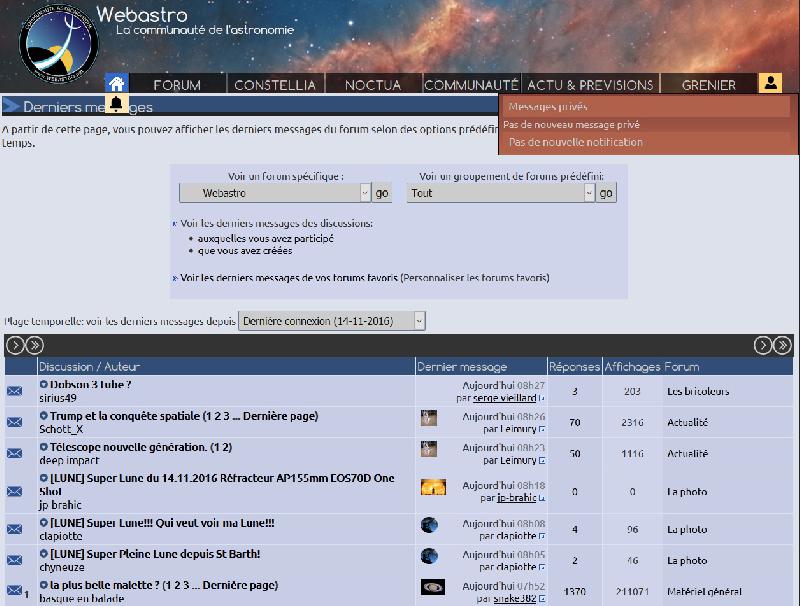Click Les bricoleurs forum name

click(698, 391)
